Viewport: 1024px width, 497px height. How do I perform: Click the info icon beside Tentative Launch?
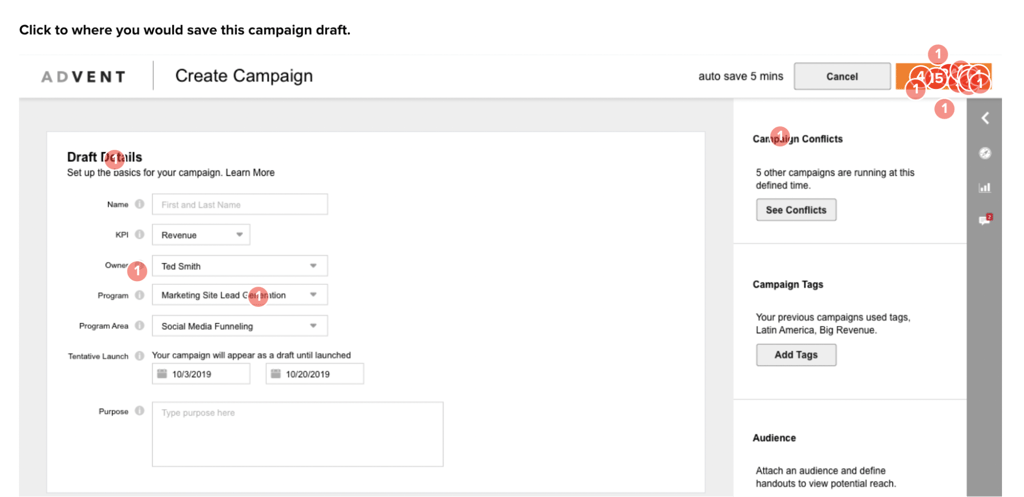click(x=139, y=356)
